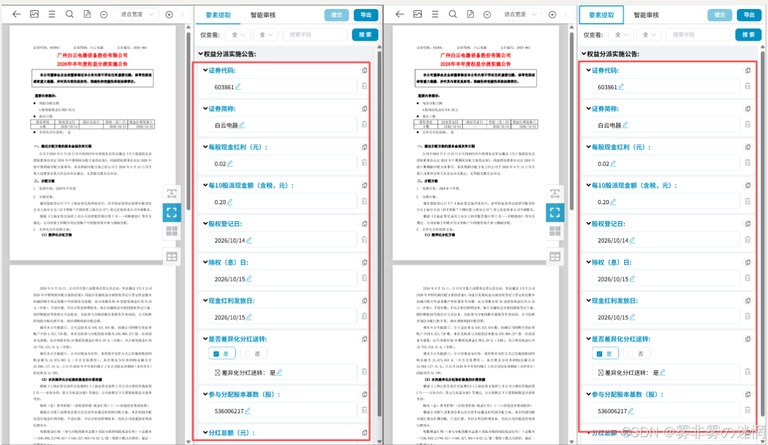Zoom out using minus icon in left viewer
The height and width of the screenshot is (445, 768).
pyautogui.click(x=104, y=15)
